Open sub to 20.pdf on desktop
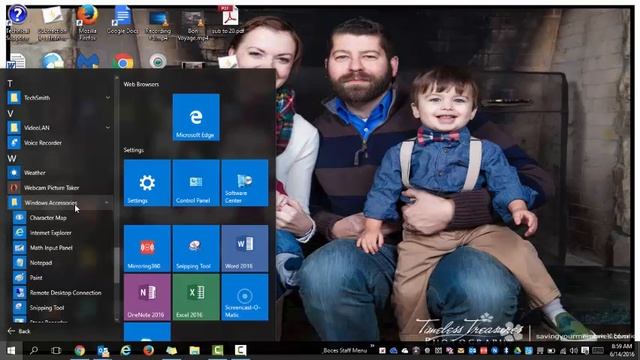Screen dimensions: 640x360 tap(229, 20)
